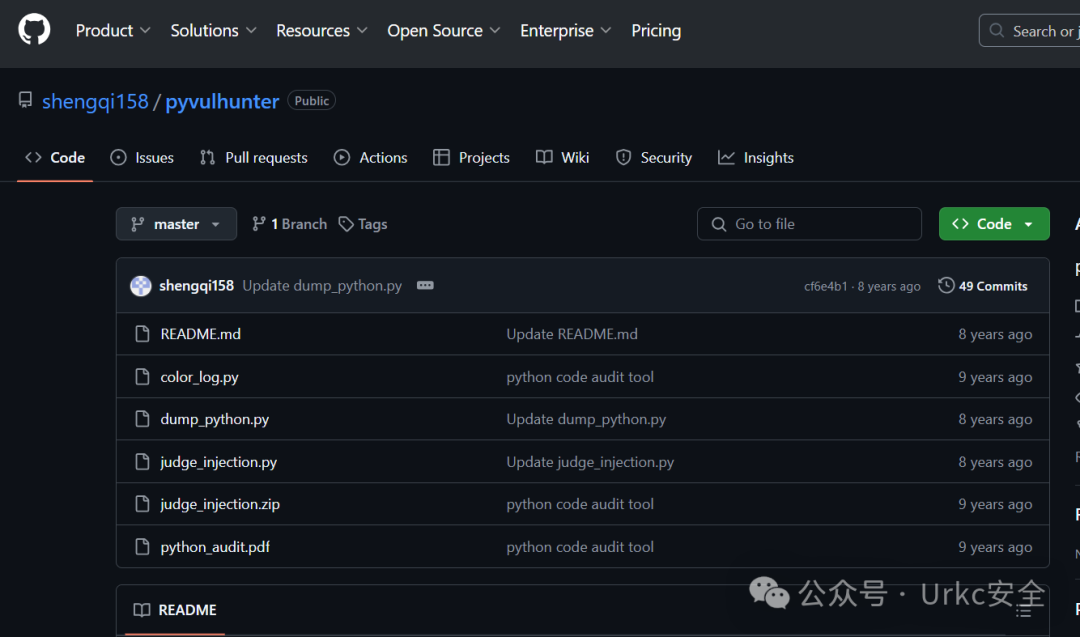Image resolution: width=1080 pixels, height=637 pixels.
Task: Open color_log.py file
Action: (200, 377)
